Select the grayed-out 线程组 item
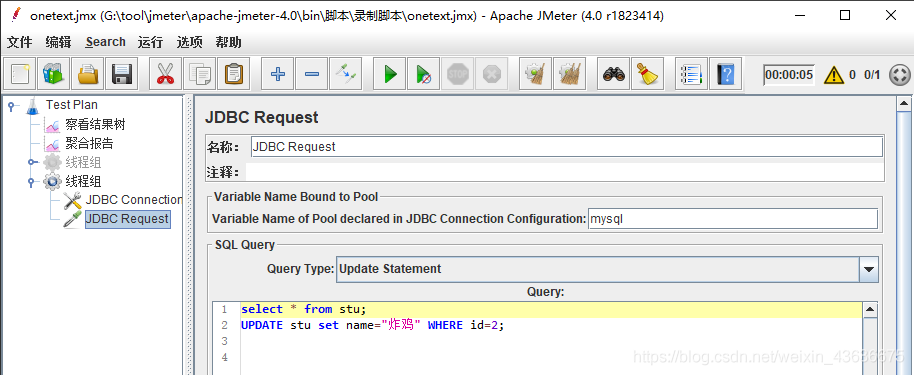914x375 pixels. 83,162
